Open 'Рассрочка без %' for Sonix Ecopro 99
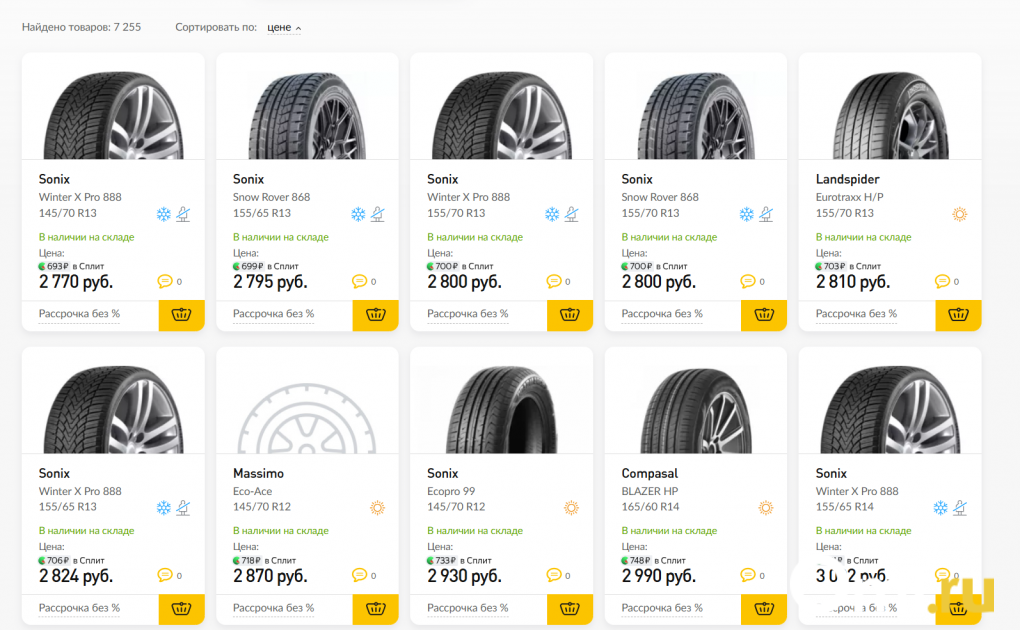 (x=468, y=608)
